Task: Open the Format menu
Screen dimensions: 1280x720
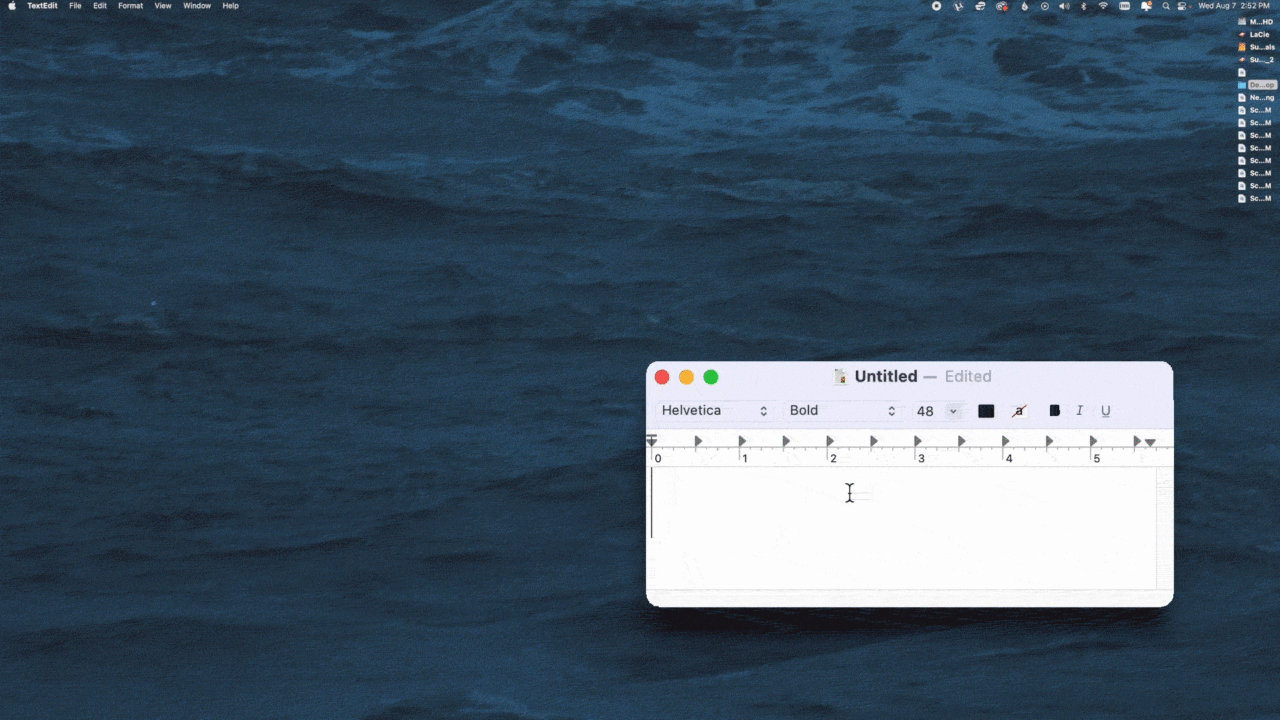Action: point(130,6)
